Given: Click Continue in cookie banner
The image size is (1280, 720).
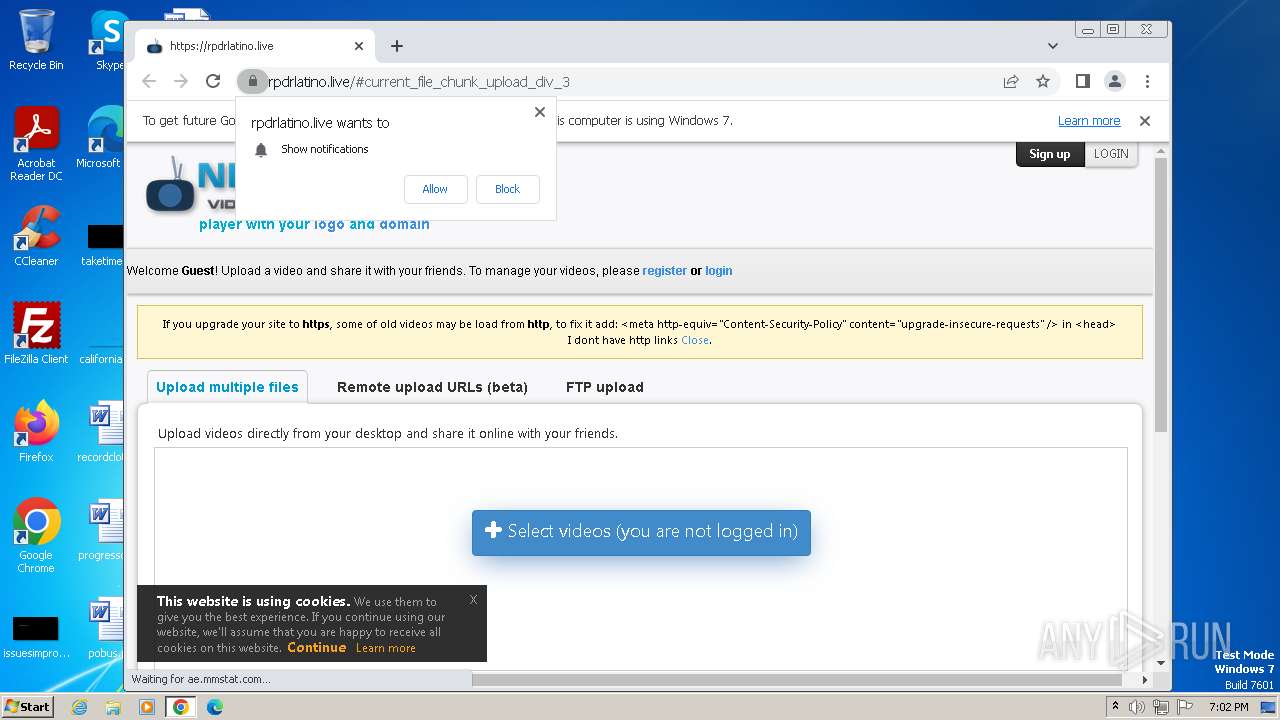Looking at the screenshot, I should point(317,648).
